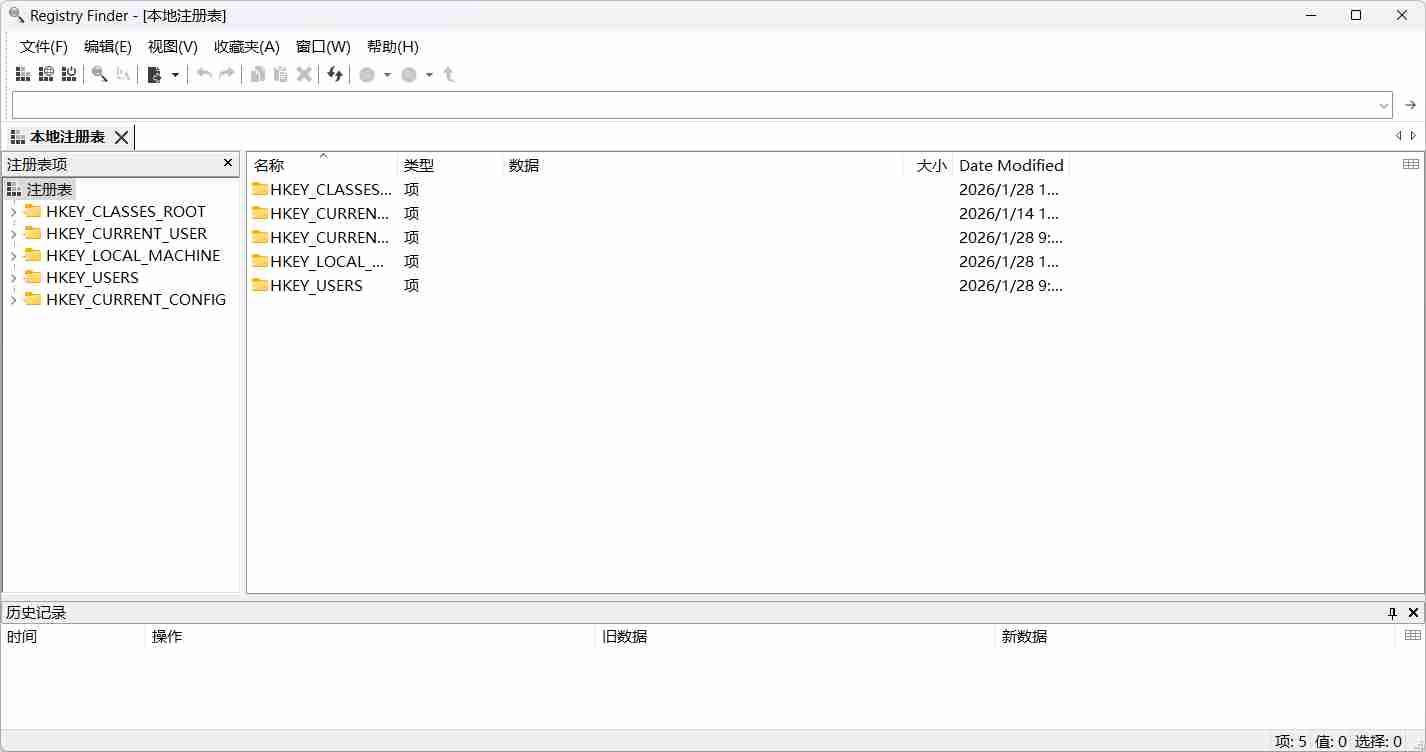Expand the HKEY_LOCAL_MACHINE tree node
The width and height of the screenshot is (1426, 752).
tap(13, 256)
